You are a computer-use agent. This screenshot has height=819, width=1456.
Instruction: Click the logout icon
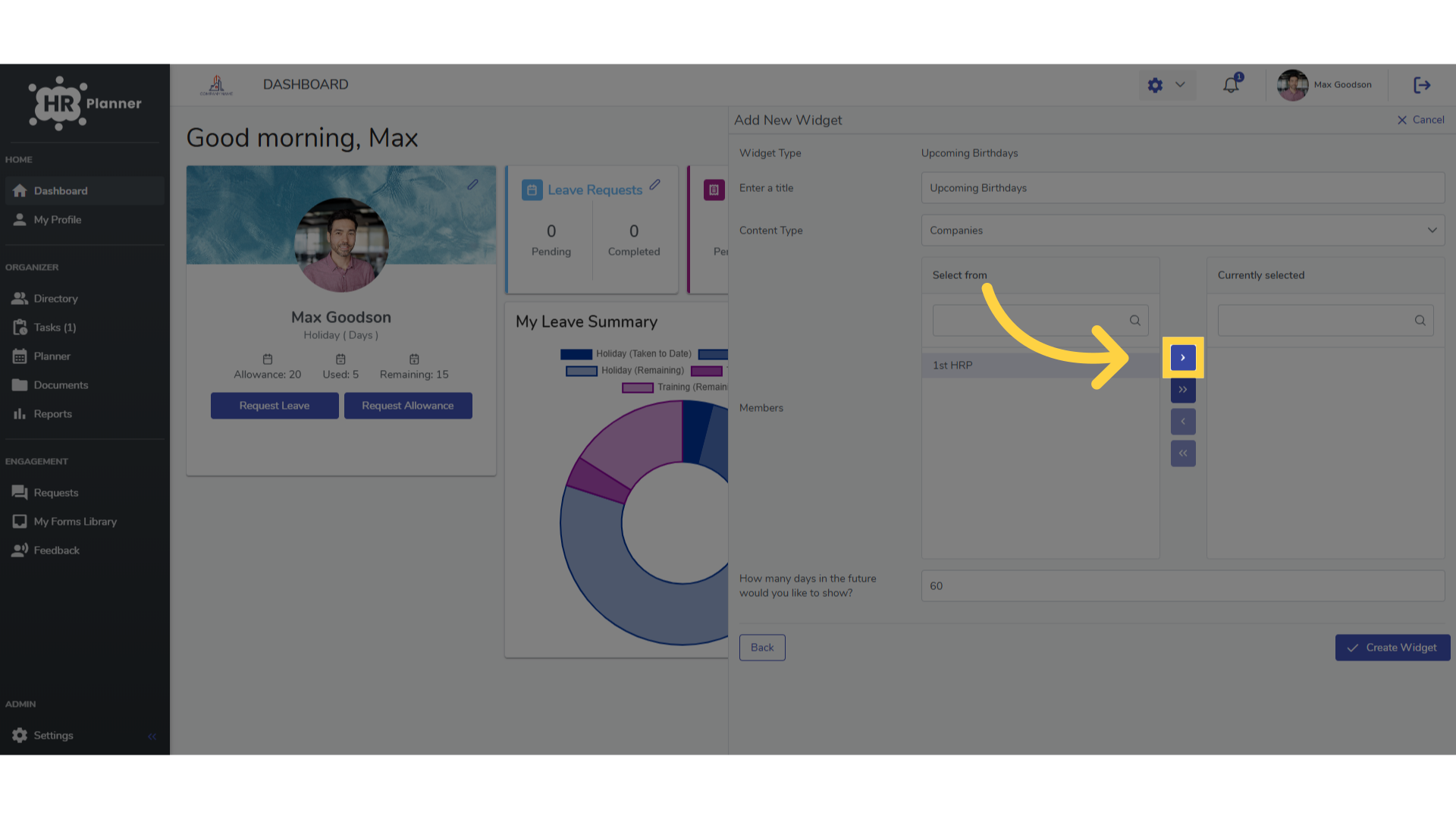(x=1422, y=85)
